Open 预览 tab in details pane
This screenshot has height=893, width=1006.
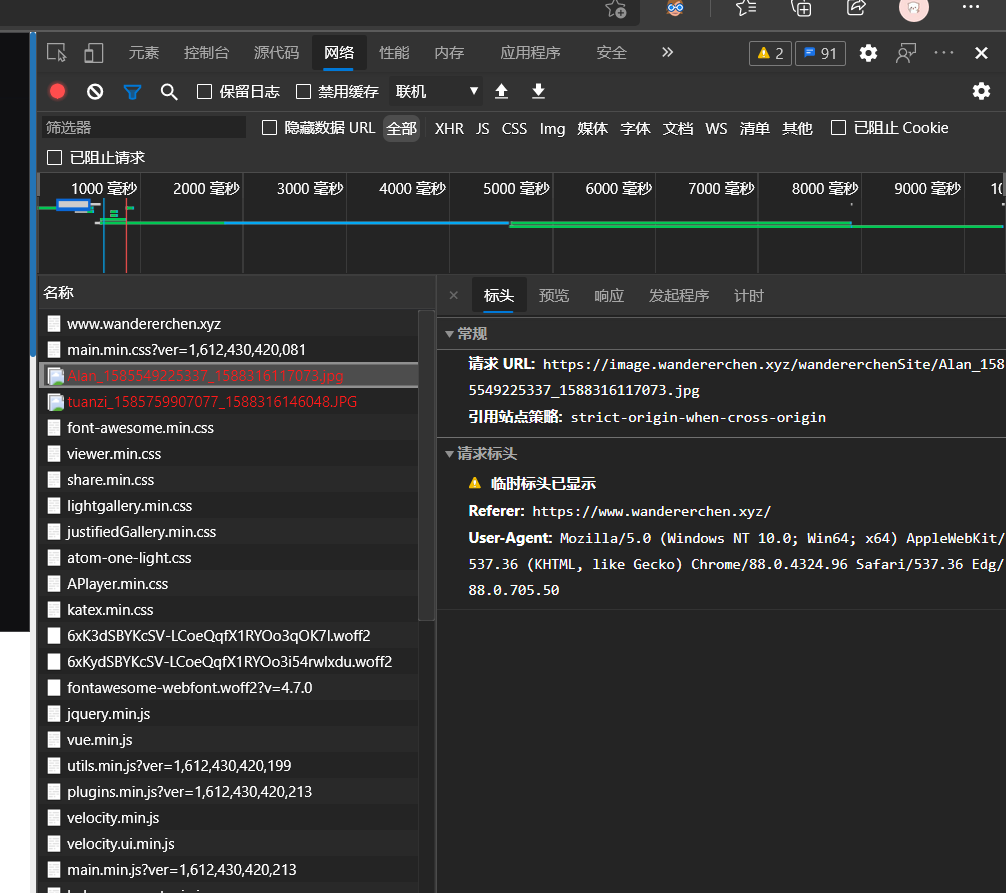[554, 296]
